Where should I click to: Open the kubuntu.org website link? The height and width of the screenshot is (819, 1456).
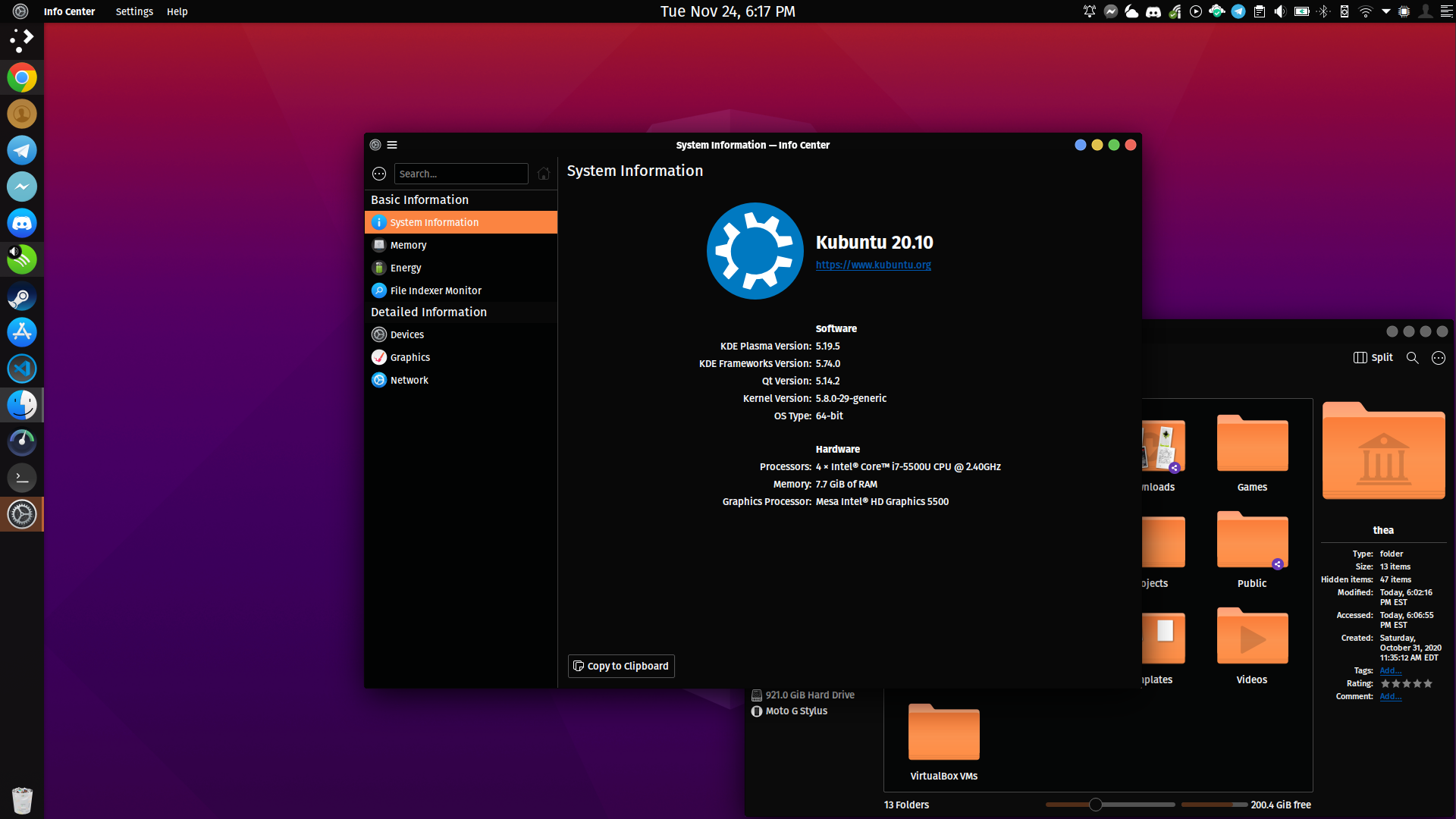click(873, 265)
